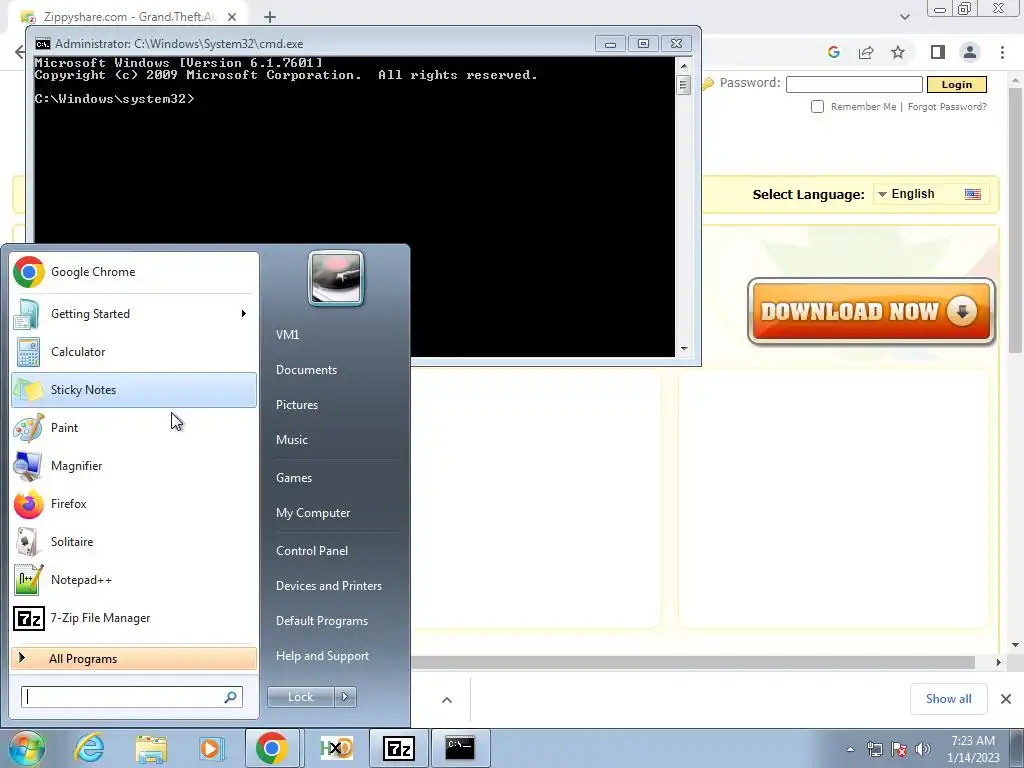
Task: Open Help and Support
Action: coord(323,656)
